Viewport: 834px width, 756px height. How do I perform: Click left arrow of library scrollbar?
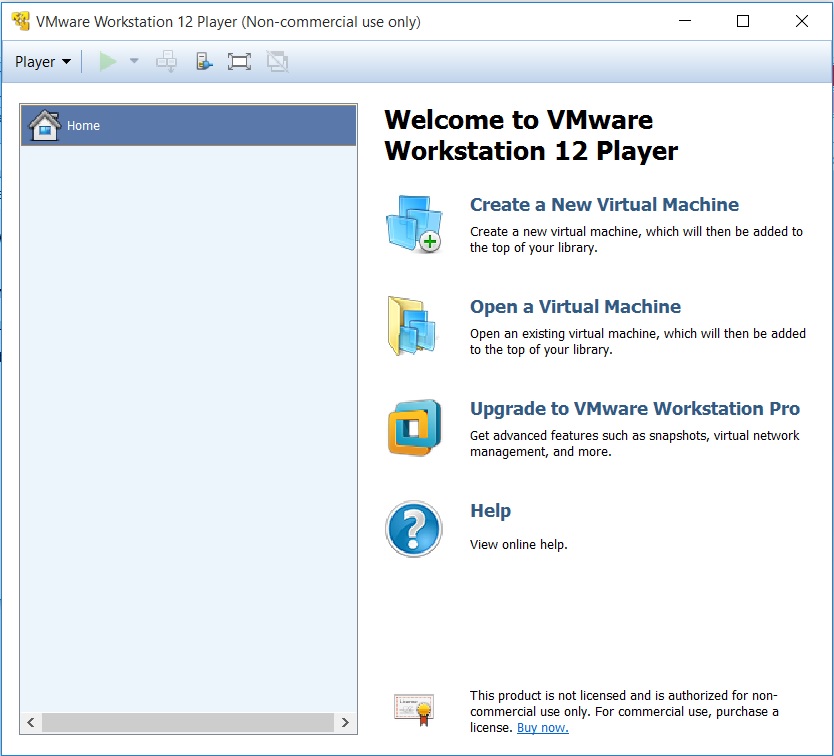coord(31,722)
